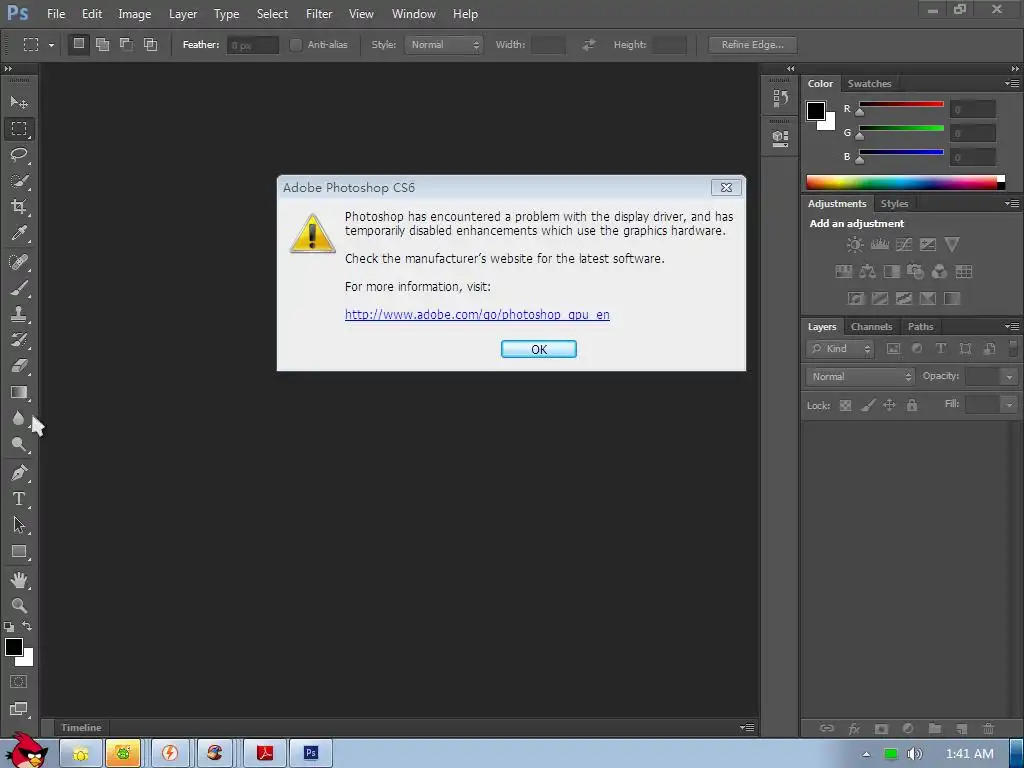Select the Pen tool
The height and width of the screenshot is (768, 1024).
[19, 473]
